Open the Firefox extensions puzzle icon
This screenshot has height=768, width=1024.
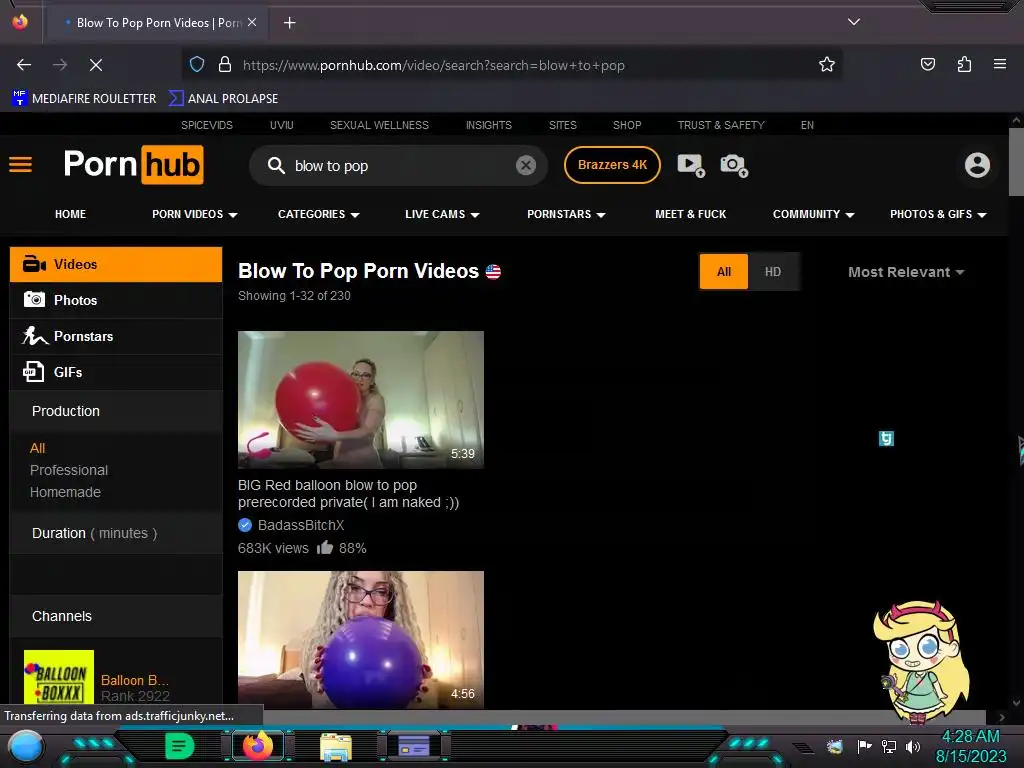tap(964, 64)
